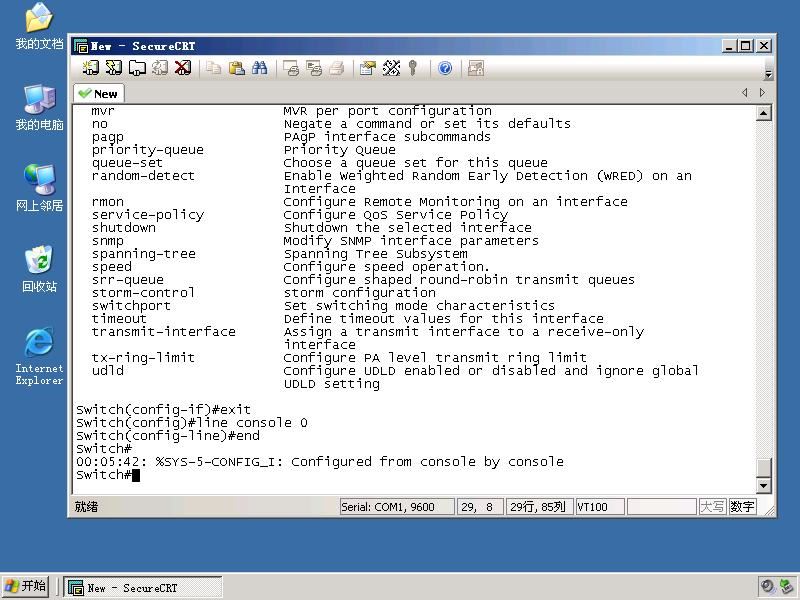The height and width of the screenshot is (600, 800).
Task: Click the 'udld' command entry
Action: (108, 370)
